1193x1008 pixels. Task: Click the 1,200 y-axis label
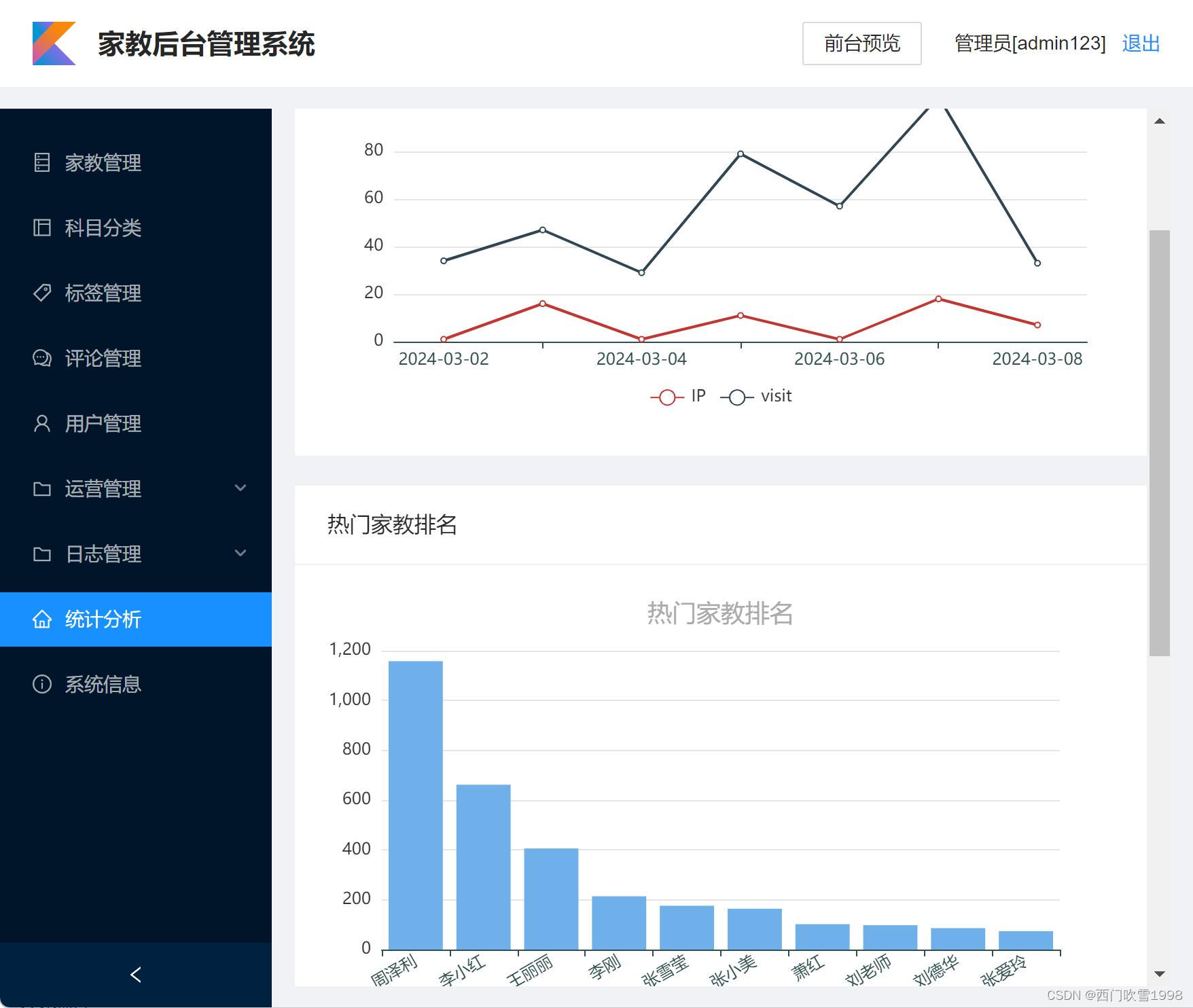point(350,649)
